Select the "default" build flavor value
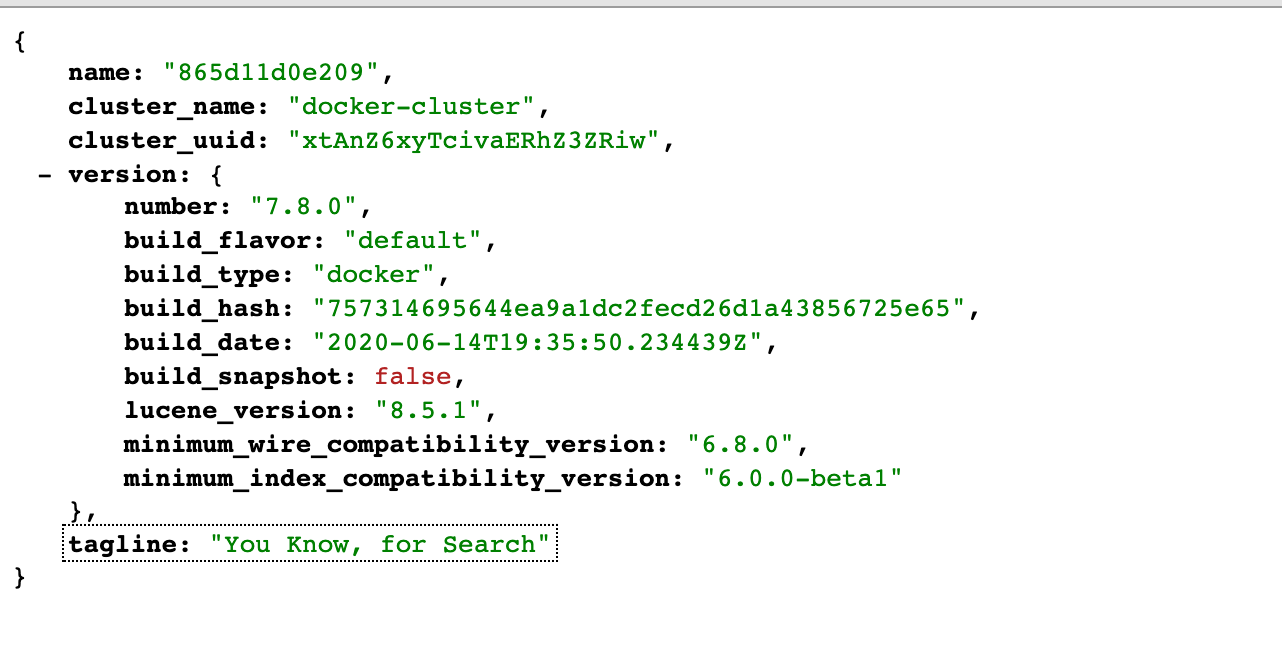 tap(412, 242)
